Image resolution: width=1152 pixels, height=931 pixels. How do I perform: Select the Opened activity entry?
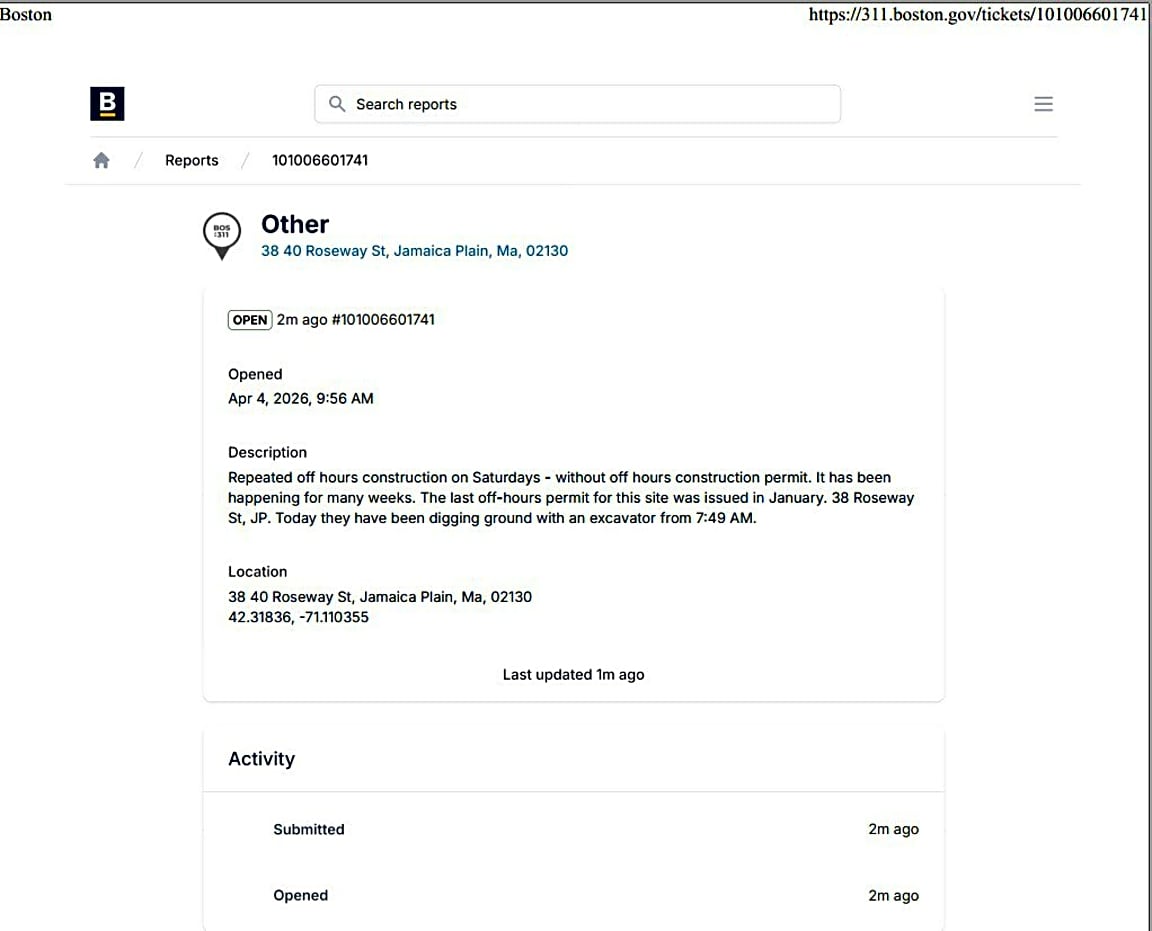coord(300,895)
